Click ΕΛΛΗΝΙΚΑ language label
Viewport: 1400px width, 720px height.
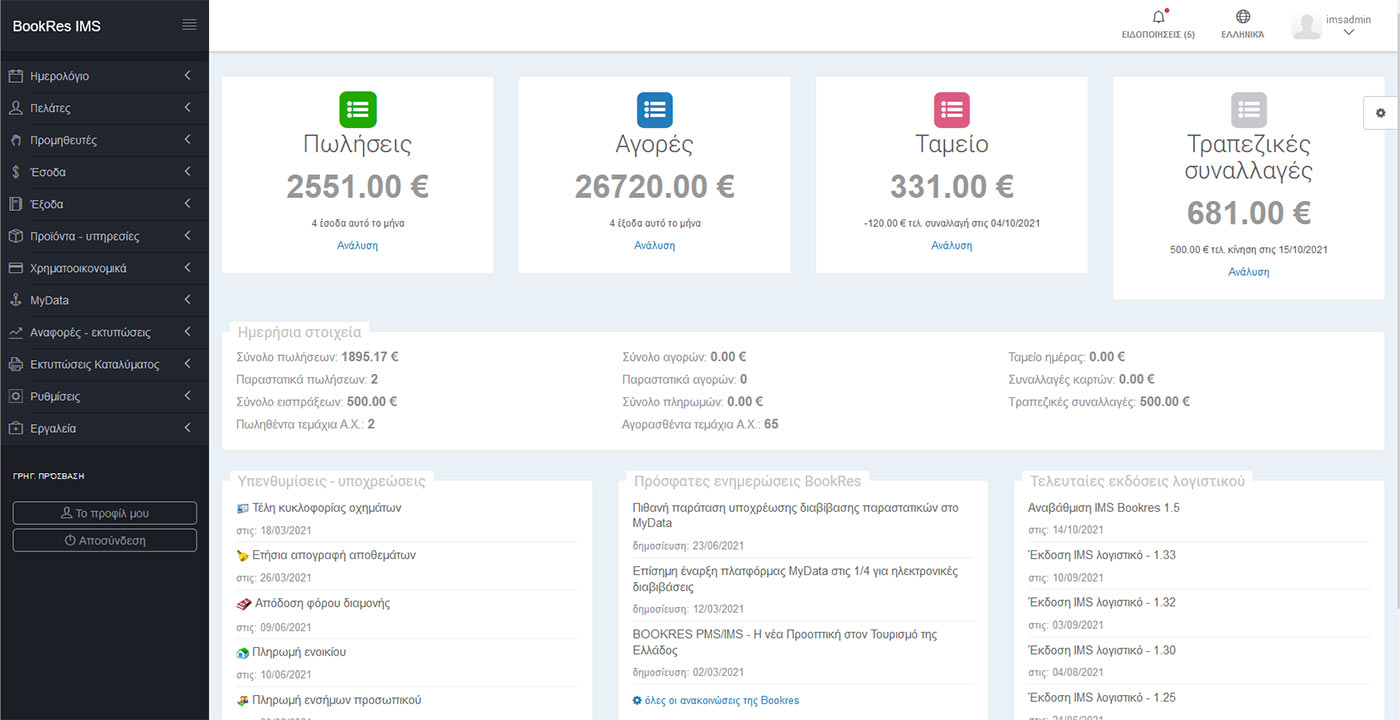click(1242, 34)
